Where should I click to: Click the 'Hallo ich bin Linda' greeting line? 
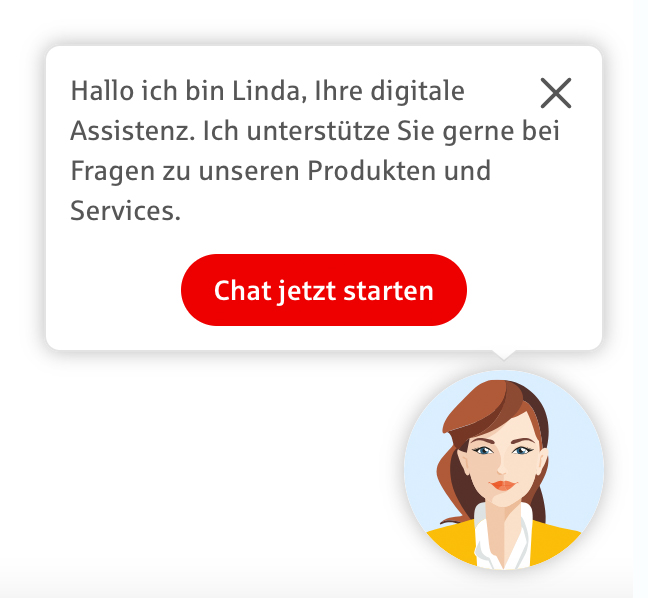point(267,91)
